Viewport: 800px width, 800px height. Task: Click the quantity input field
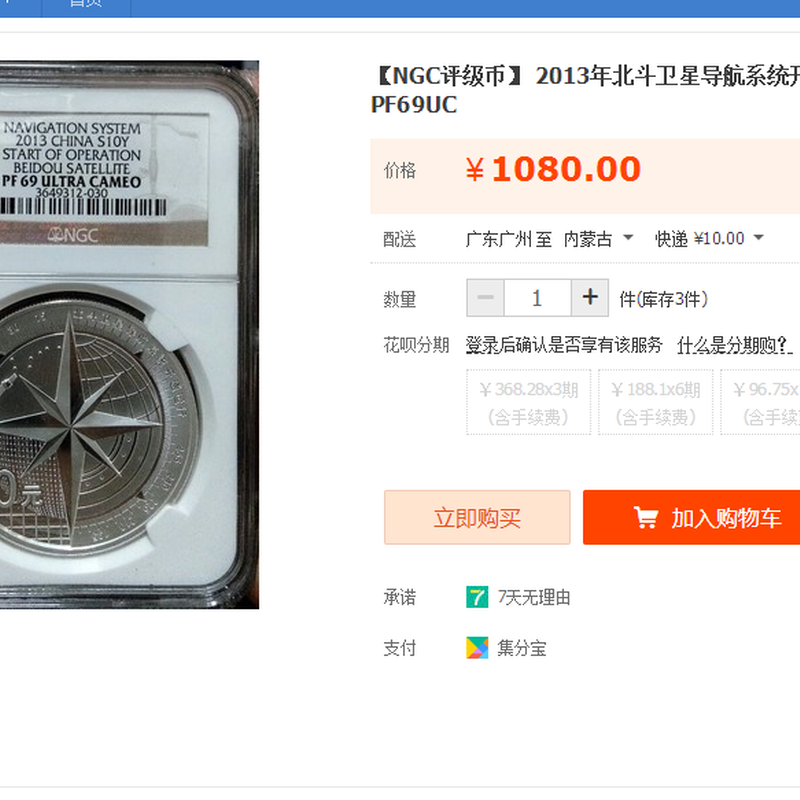click(x=537, y=297)
